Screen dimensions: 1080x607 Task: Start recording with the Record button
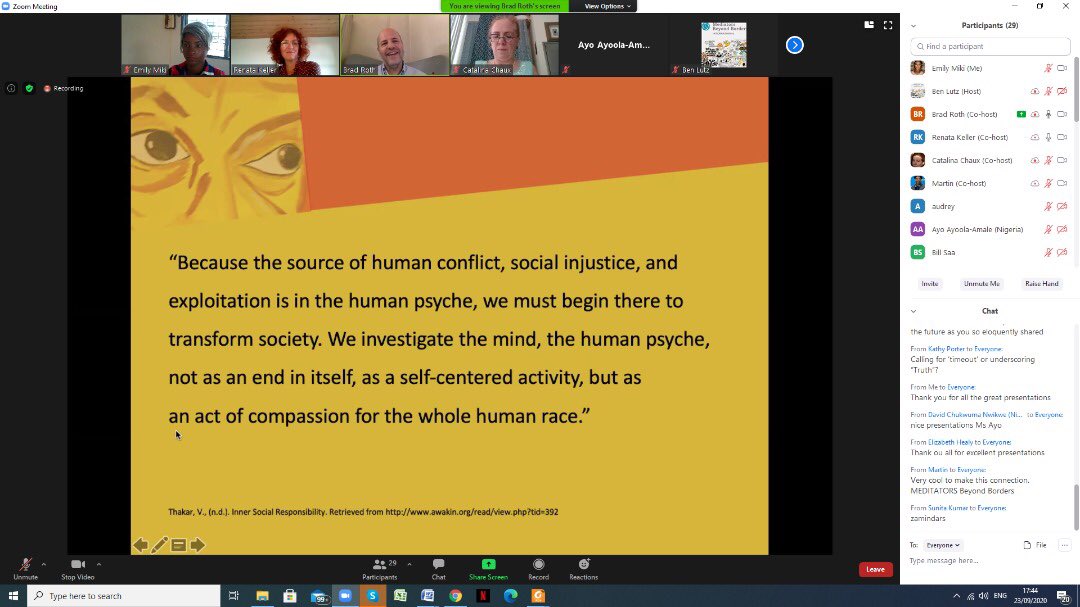pos(539,568)
